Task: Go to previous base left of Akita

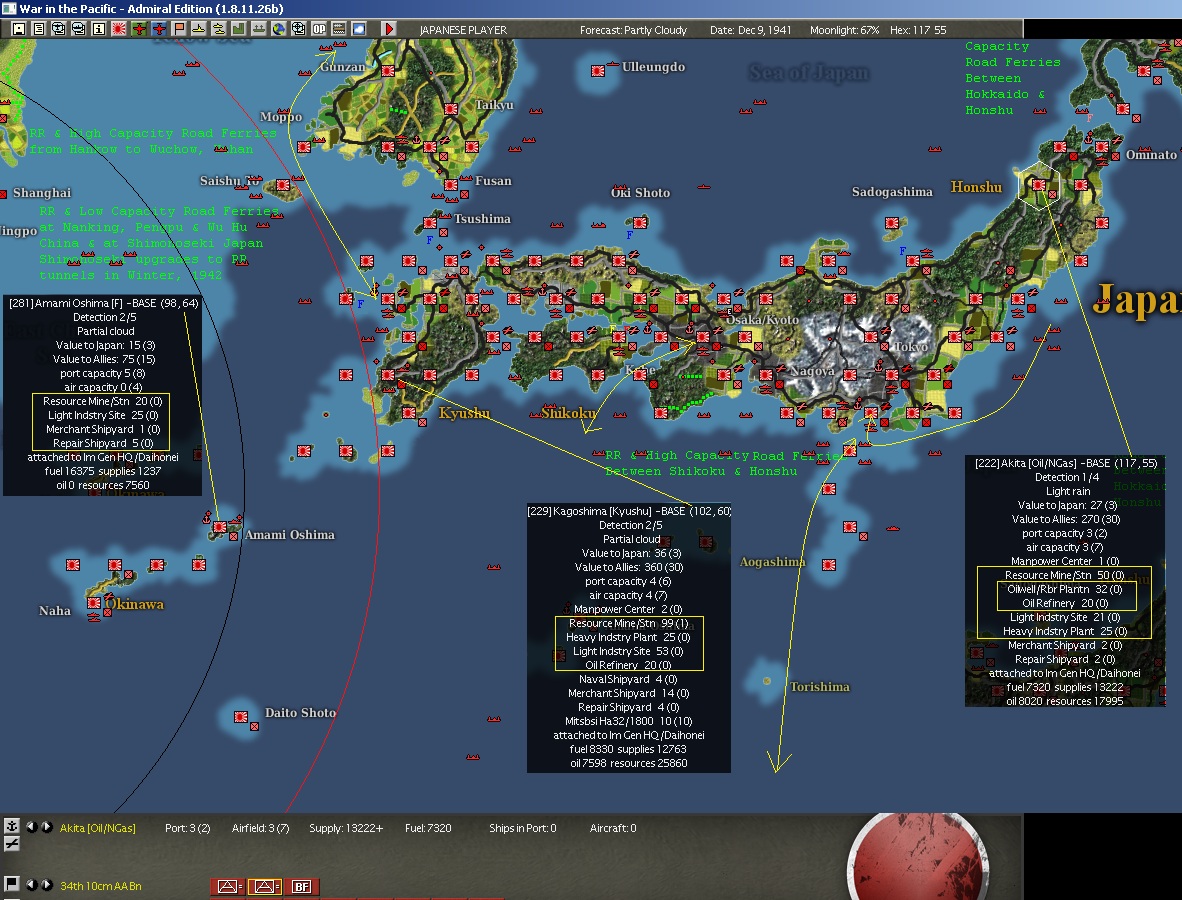Action: point(32,827)
